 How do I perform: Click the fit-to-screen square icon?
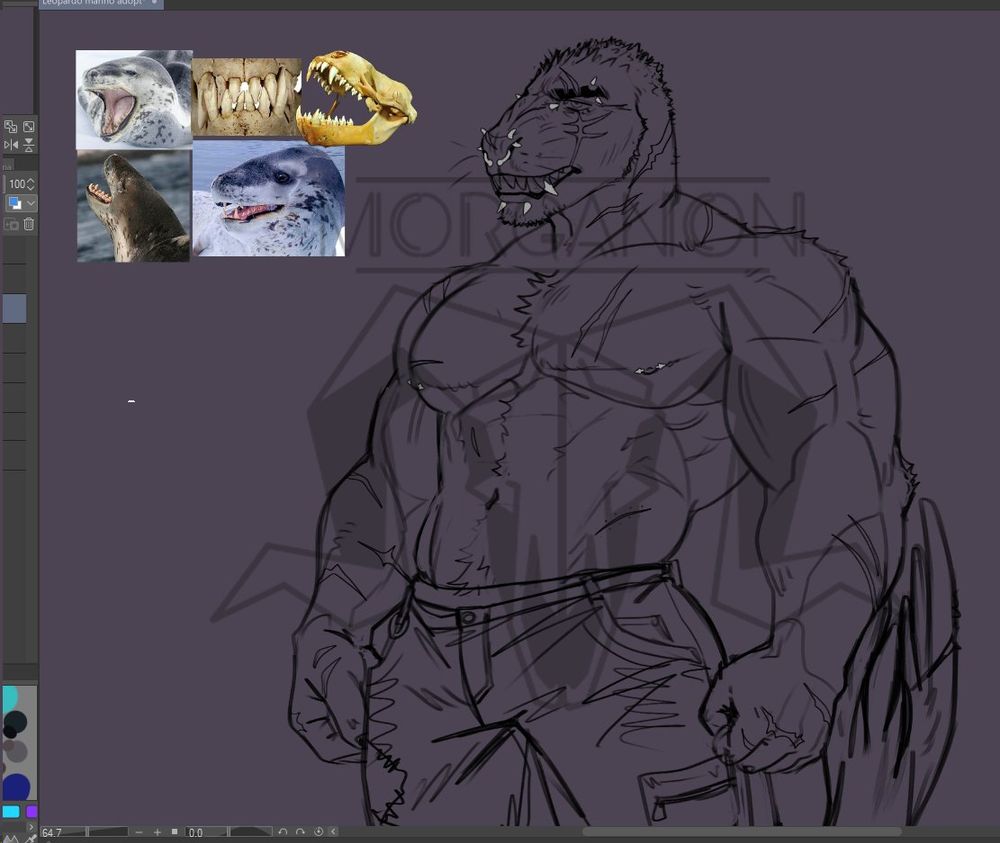[x=174, y=832]
